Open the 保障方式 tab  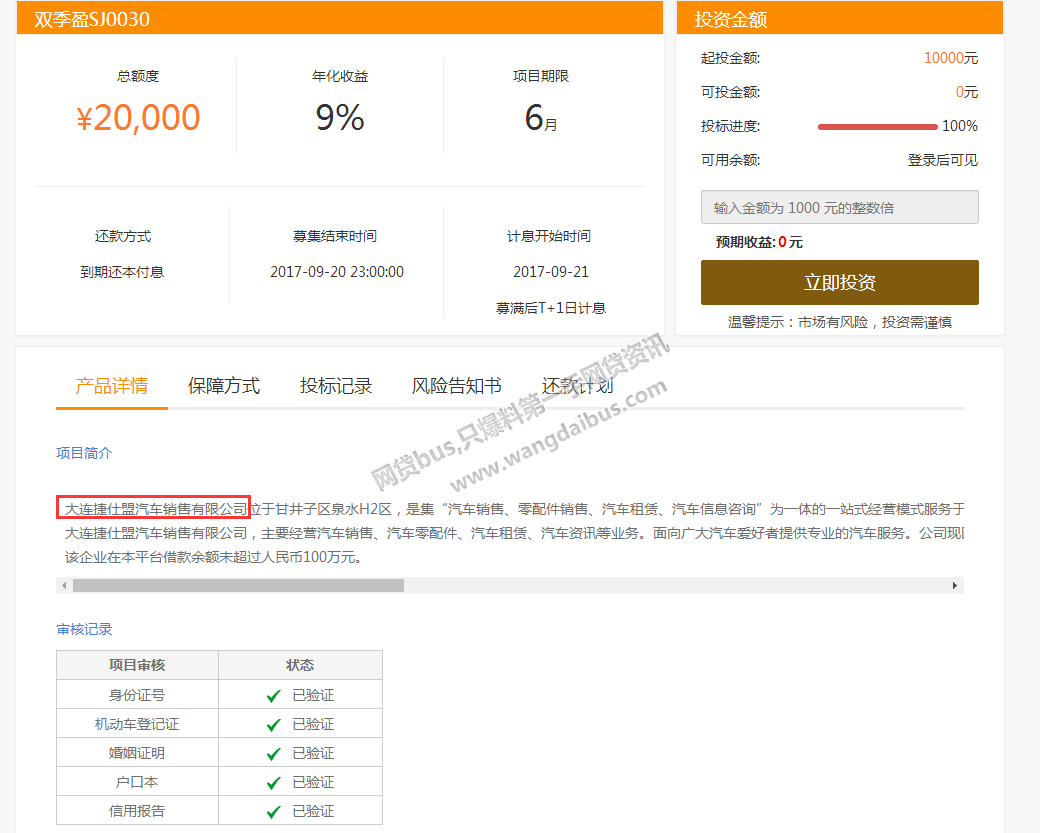[x=224, y=385]
